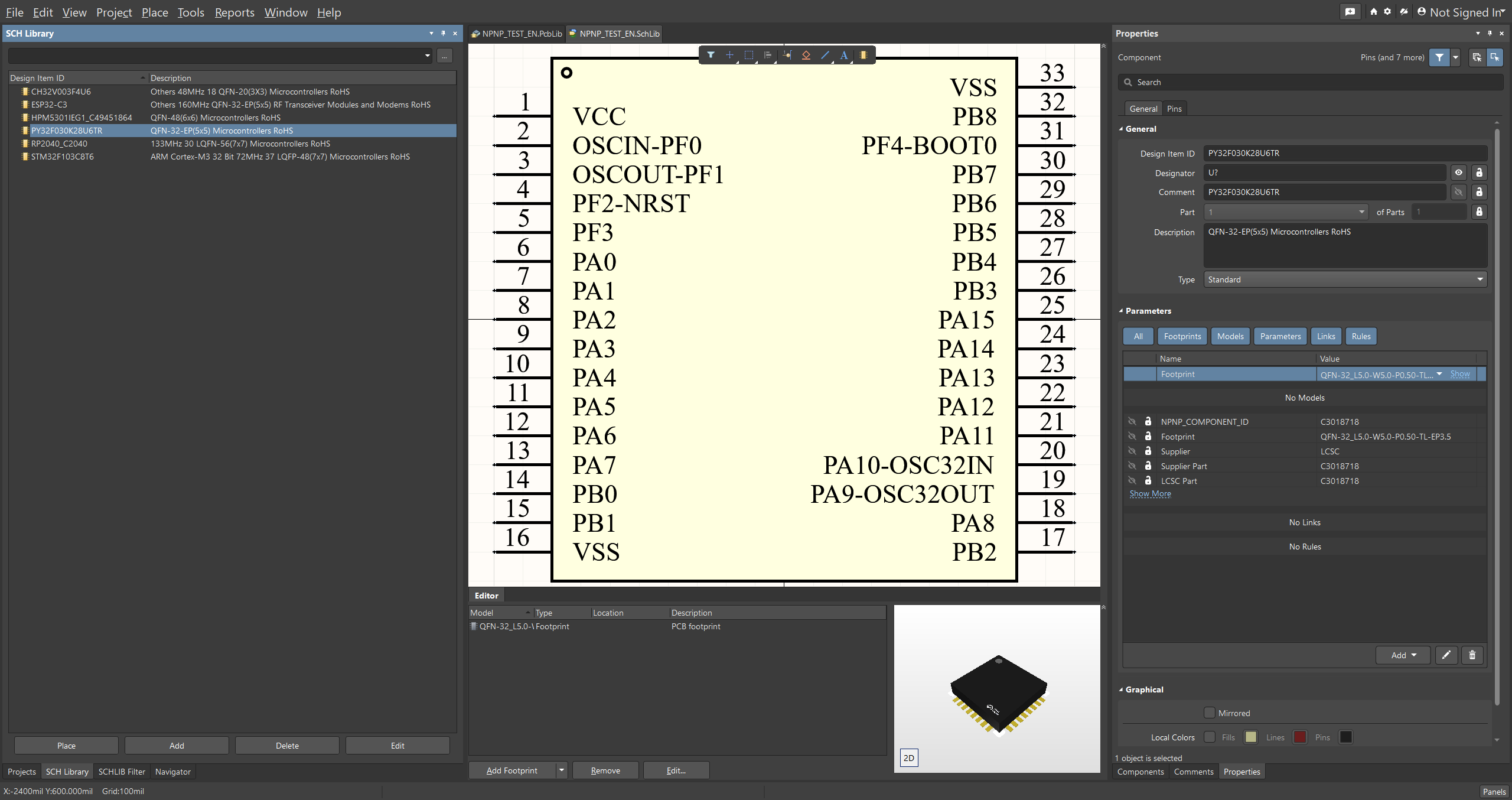This screenshot has width=1512, height=800.
Task: Click the Search field in Properties
Action: 1311,82
